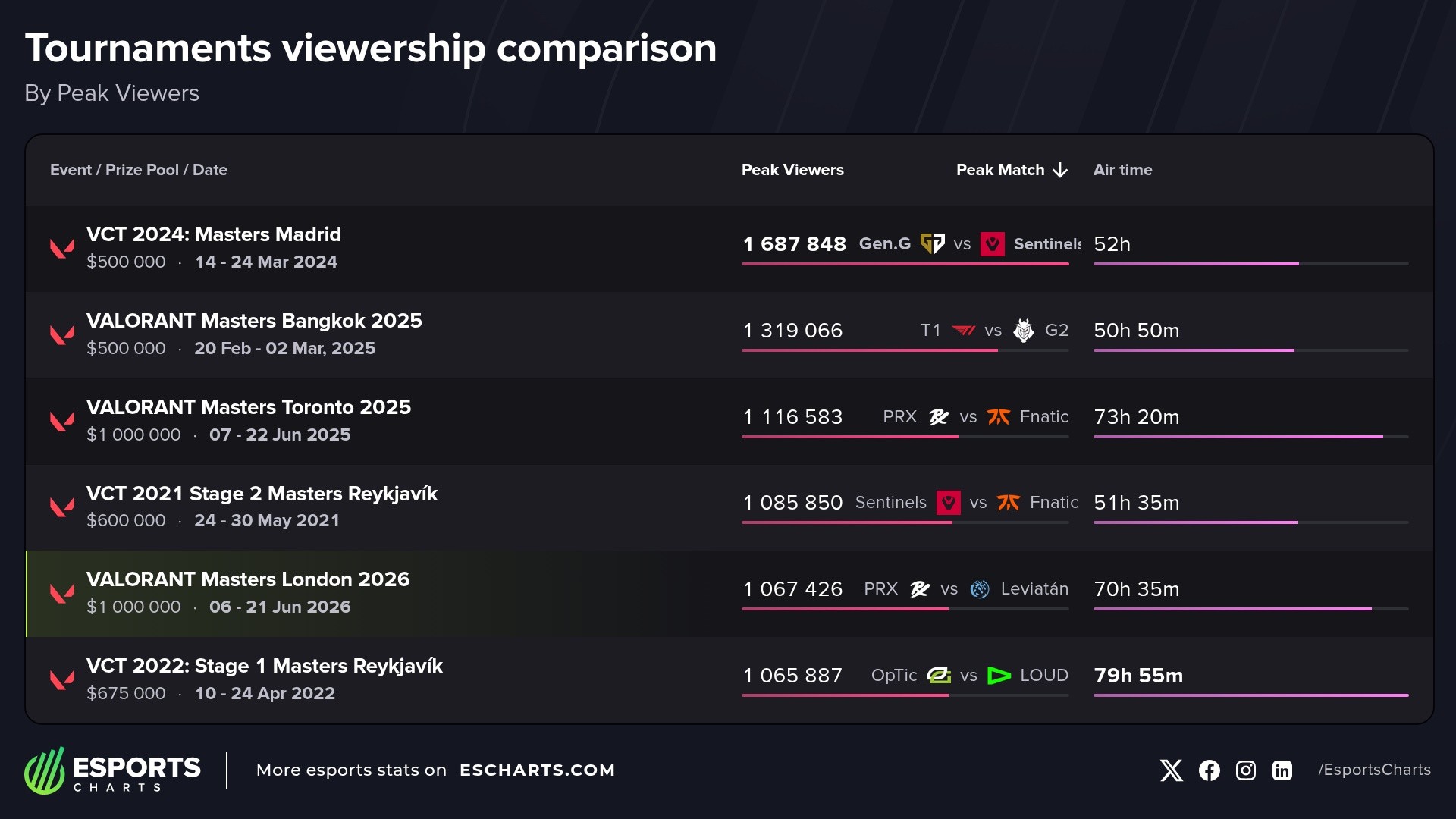Click the Fnatic logo in the 2021 Reykjavík row
1456x819 pixels.
1009,502
